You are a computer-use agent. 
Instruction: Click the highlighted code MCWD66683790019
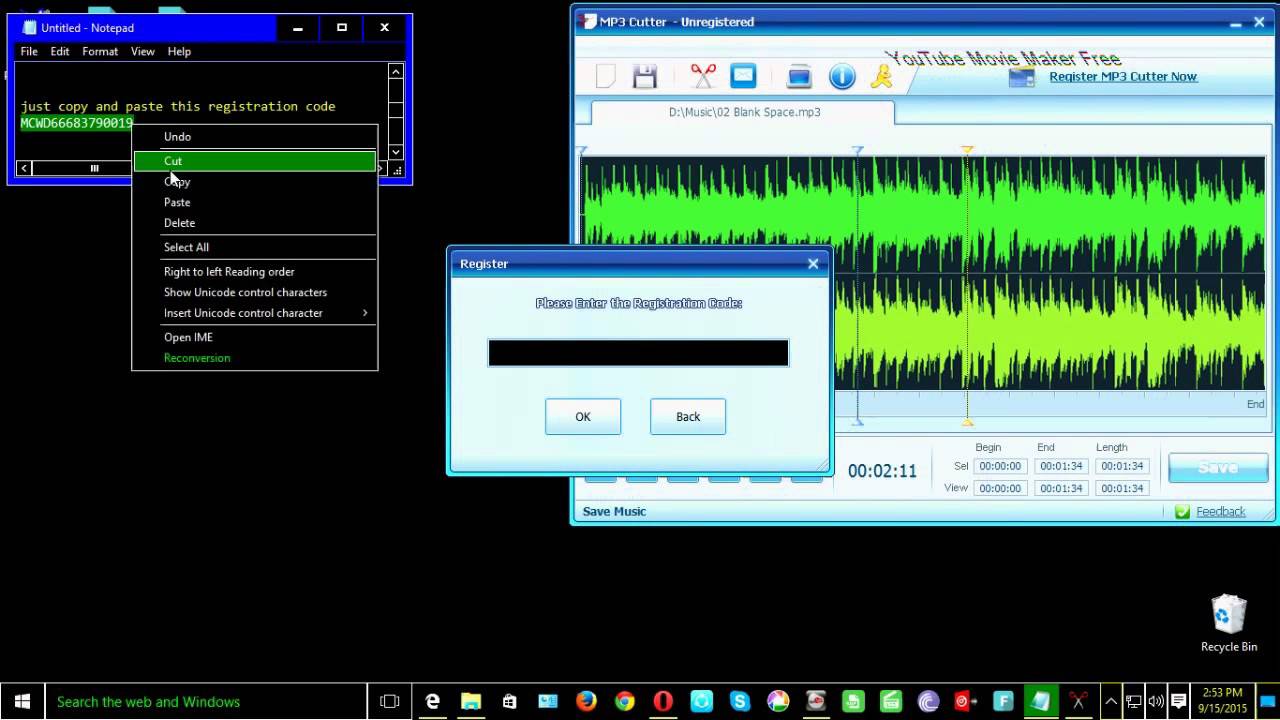tap(76, 123)
